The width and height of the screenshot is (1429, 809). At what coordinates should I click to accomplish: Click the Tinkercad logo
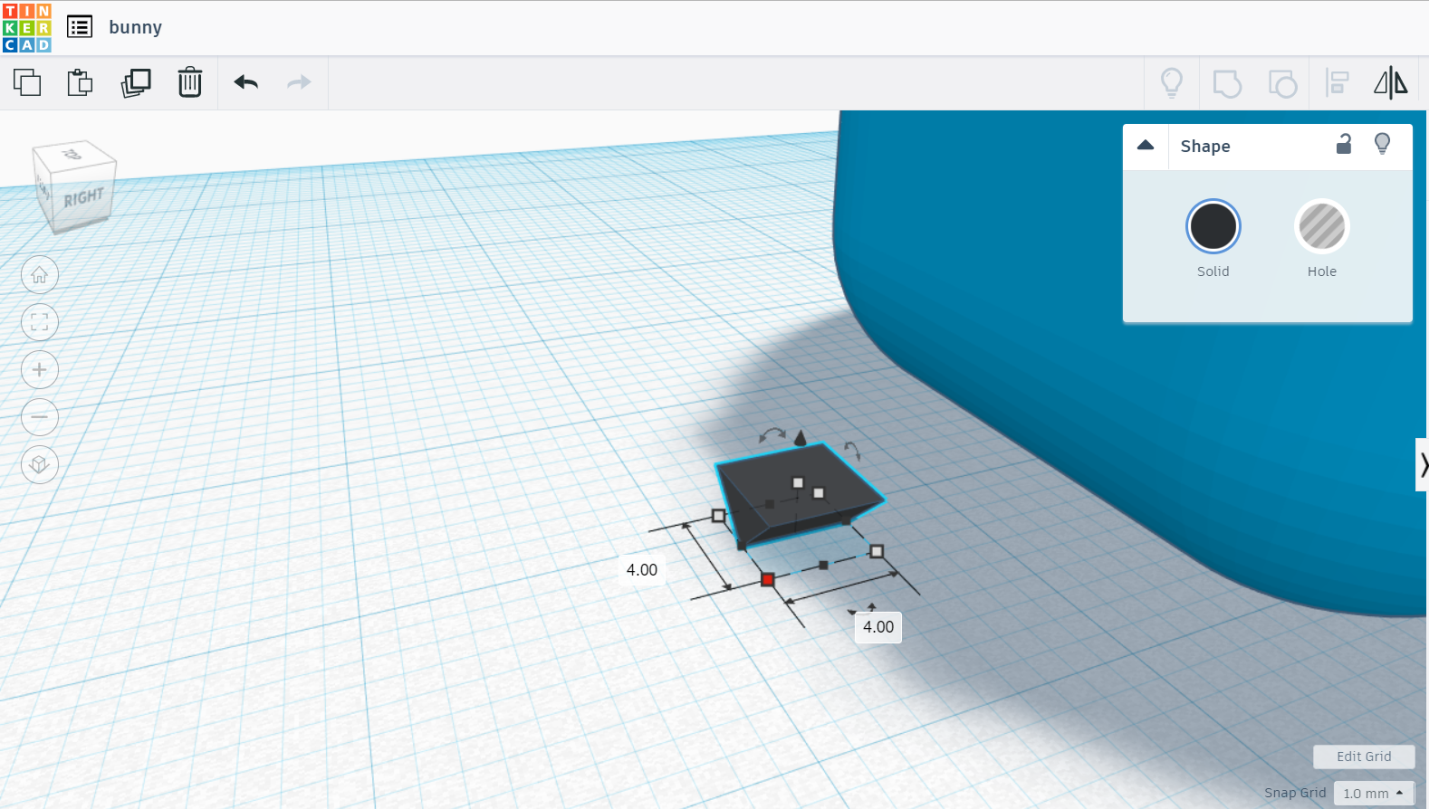pos(27,27)
